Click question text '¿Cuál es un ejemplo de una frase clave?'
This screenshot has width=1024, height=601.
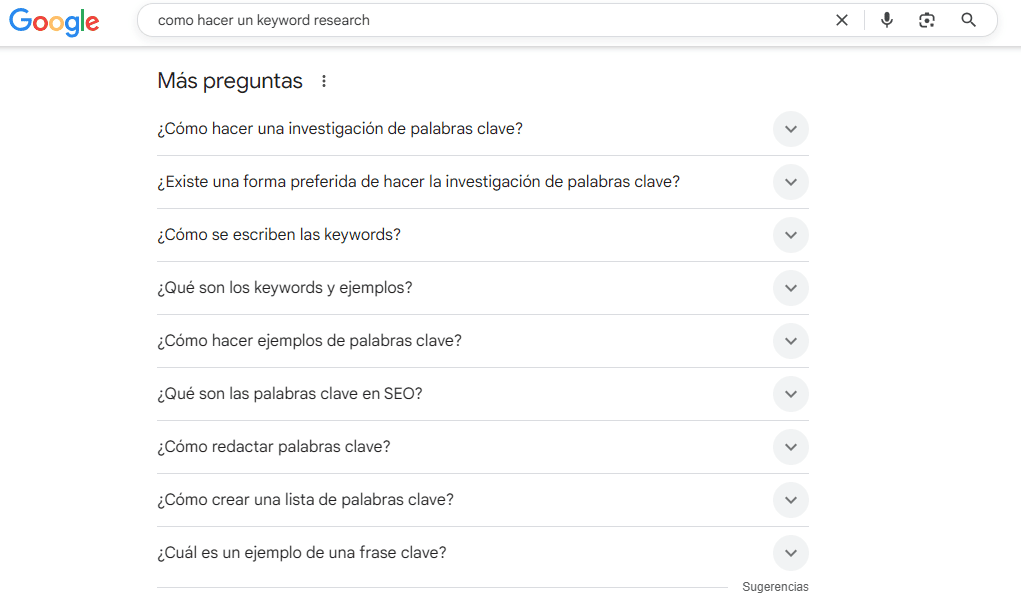[302, 553]
